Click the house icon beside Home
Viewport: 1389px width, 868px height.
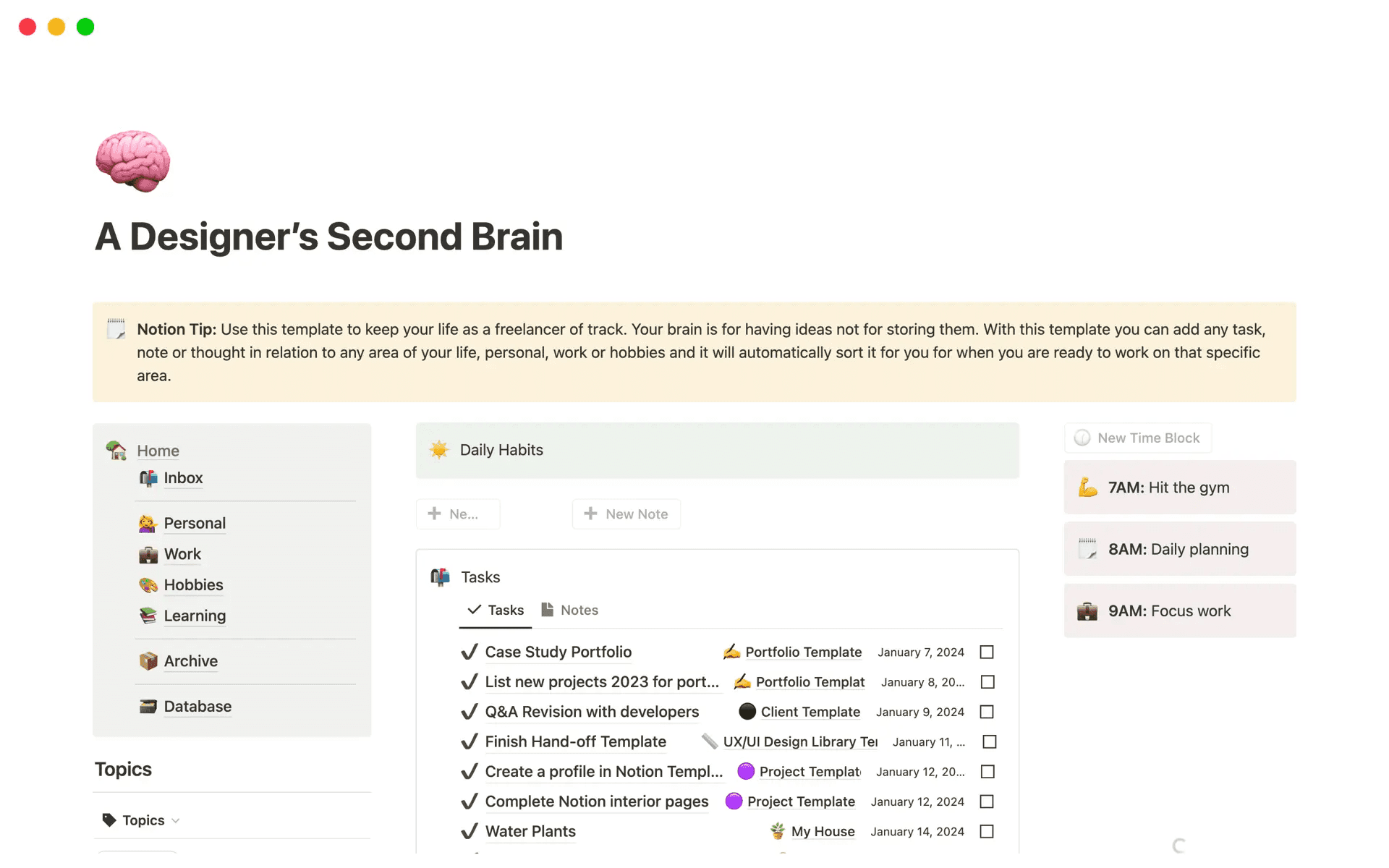(x=116, y=450)
